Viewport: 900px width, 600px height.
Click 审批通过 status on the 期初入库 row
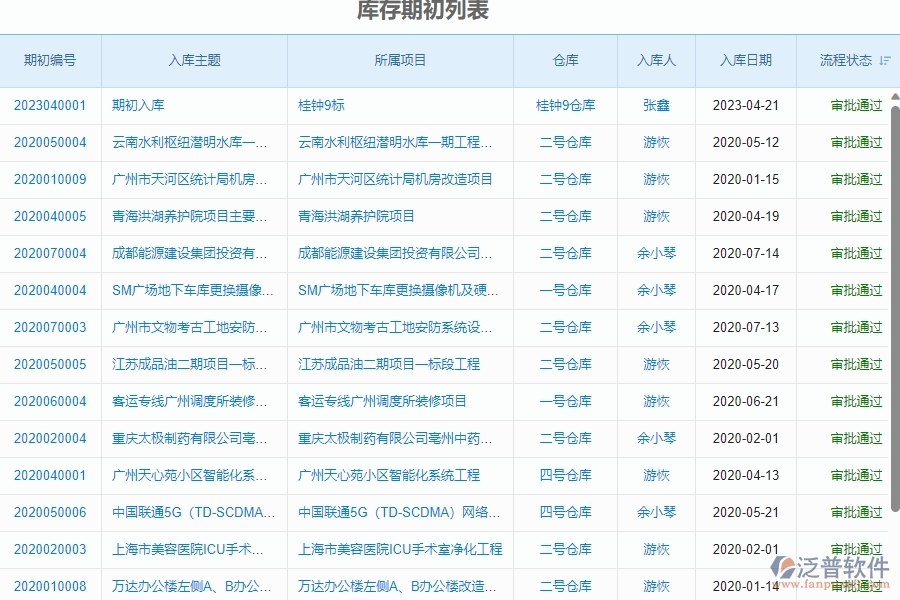pyautogui.click(x=855, y=105)
